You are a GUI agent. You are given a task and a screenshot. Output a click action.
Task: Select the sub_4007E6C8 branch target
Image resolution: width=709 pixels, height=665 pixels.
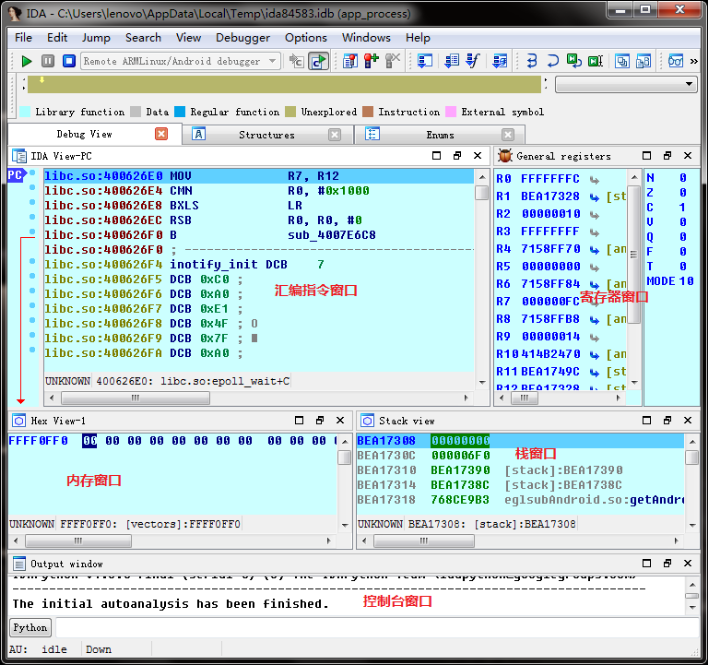(331, 235)
